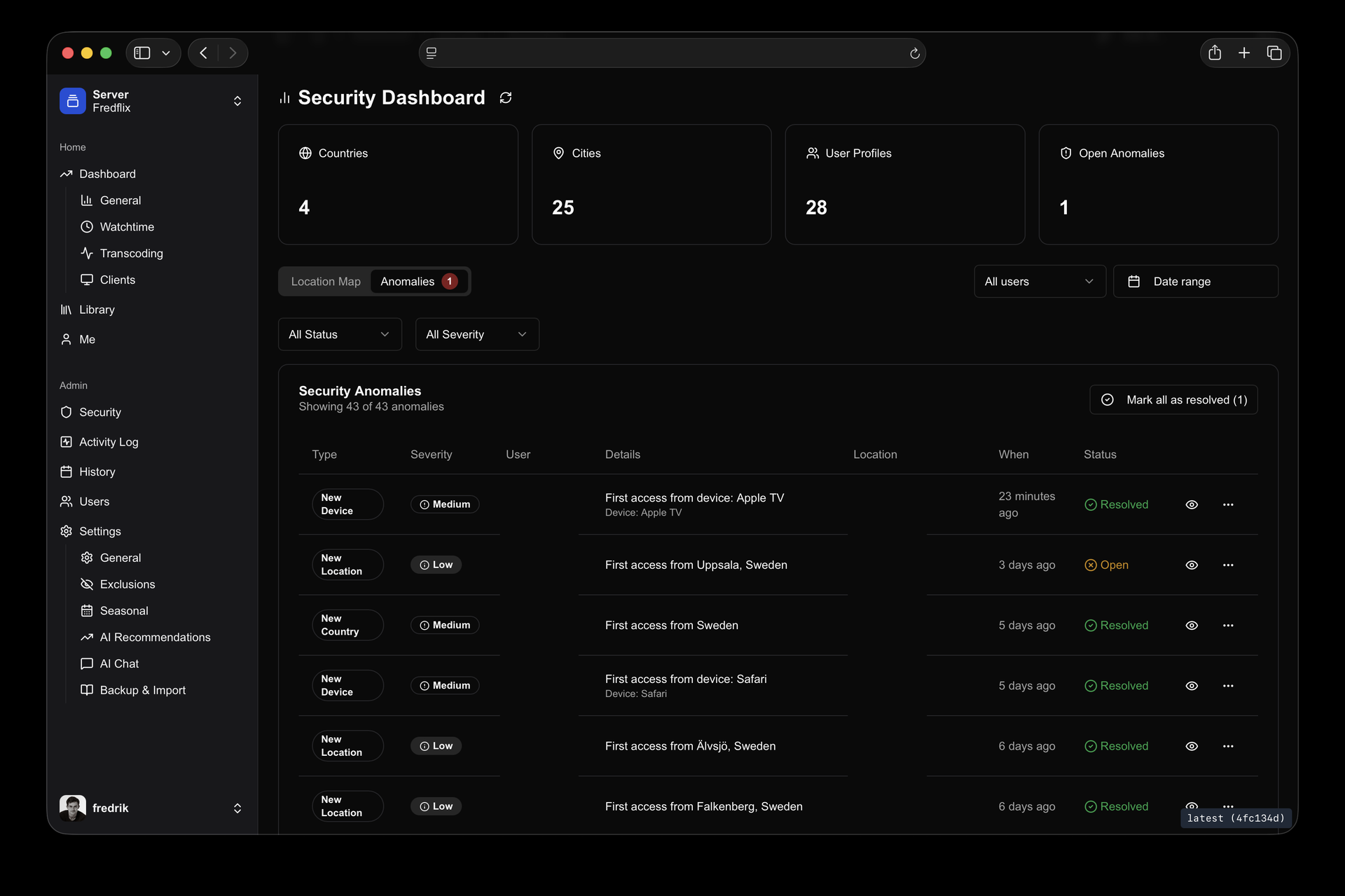1345x896 pixels.
Task: Open the Date range picker button
Action: [1195, 281]
